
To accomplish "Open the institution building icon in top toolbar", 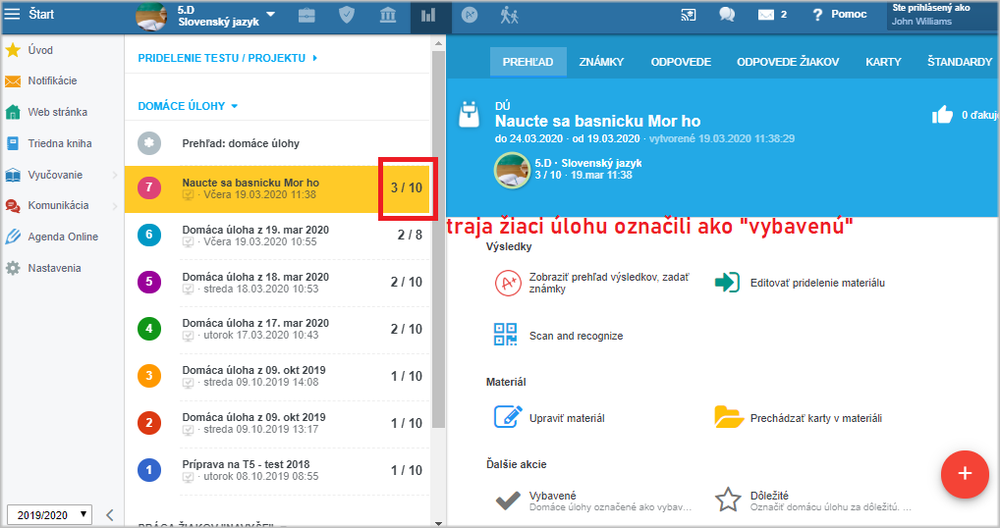I will (388, 15).
